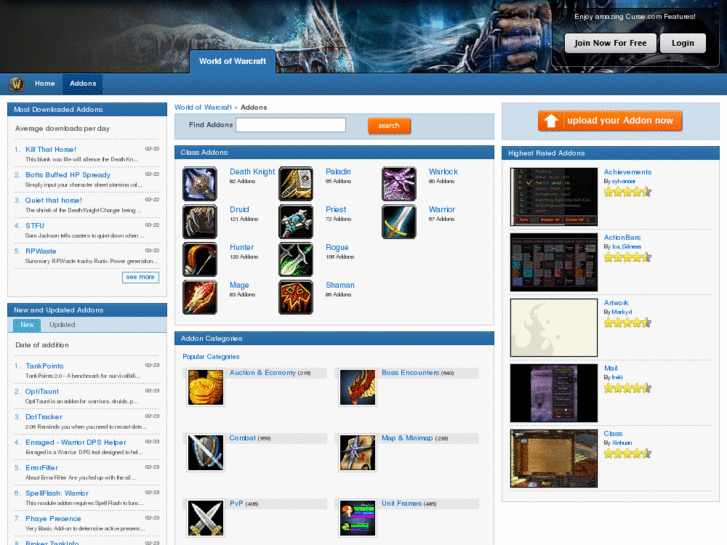Open the ActionBars addon thumbnail
Viewport: 727px width, 545px height.
(x=554, y=262)
